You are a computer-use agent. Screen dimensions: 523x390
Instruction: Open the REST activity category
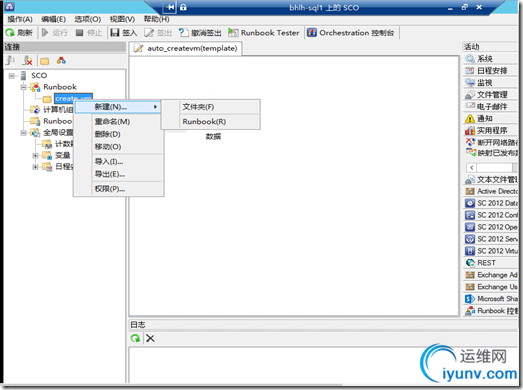[x=491, y=263]
